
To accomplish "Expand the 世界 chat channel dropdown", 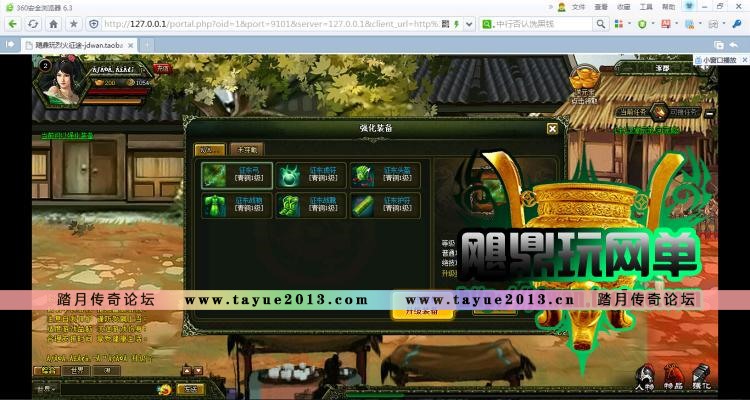I will tap(46, 389).
